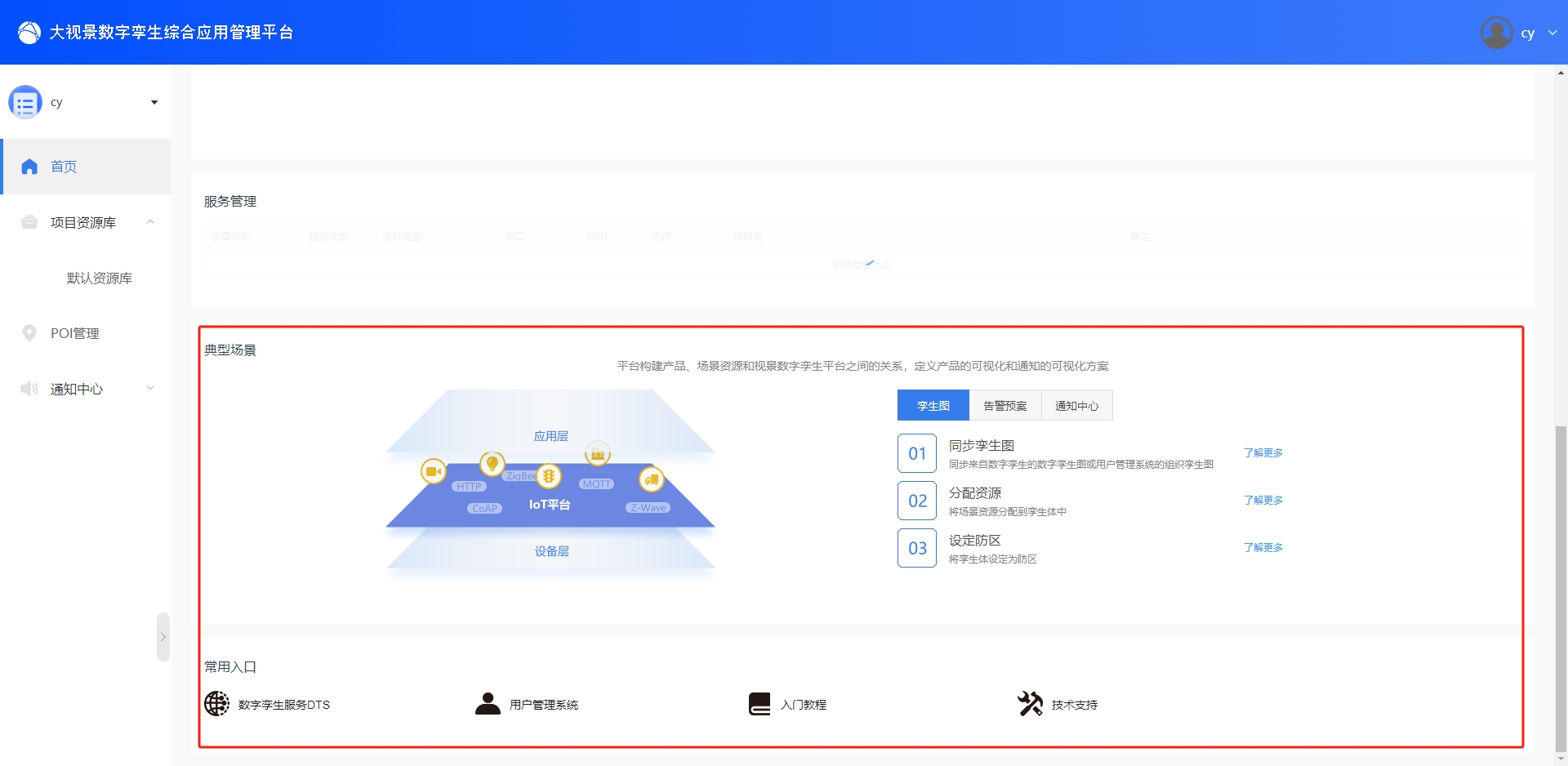Click step number 01 box
1568x766 pixels.
point(917,453)
